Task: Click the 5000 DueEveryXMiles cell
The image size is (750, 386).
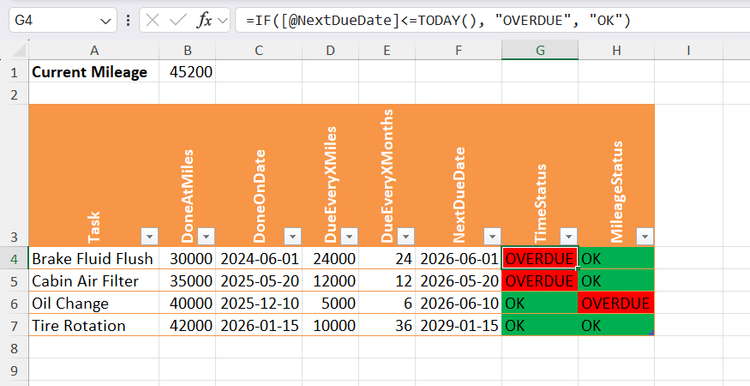Action: pyautogui.click(x=331, y=303)
